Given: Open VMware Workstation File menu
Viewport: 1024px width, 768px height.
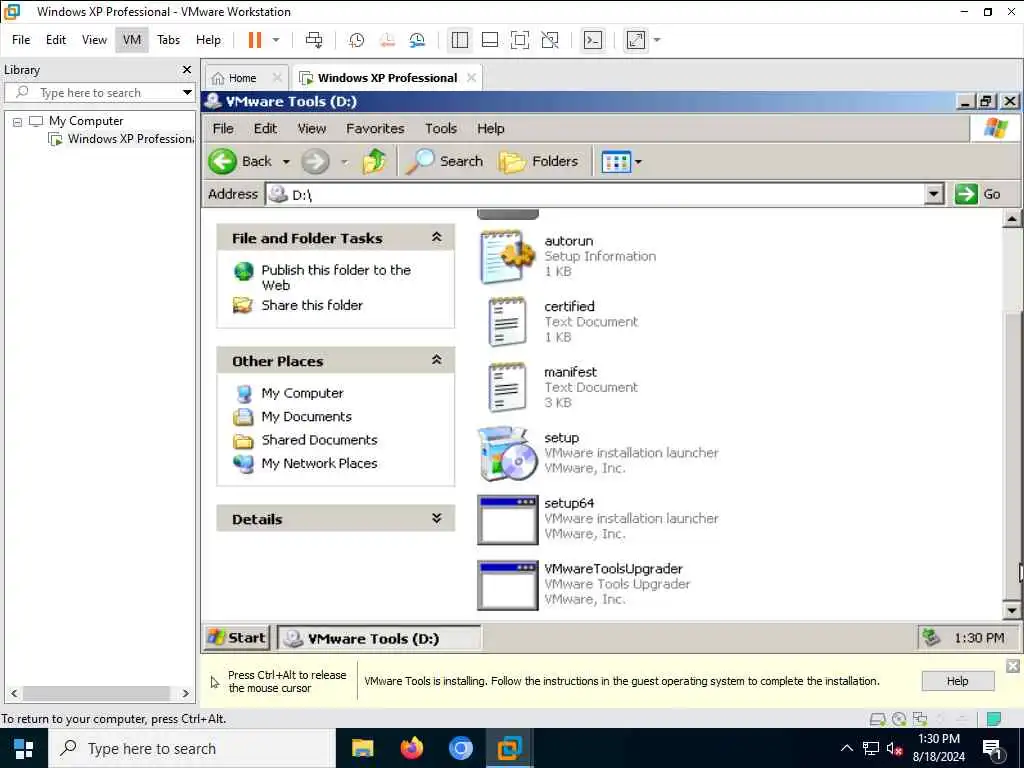Looking at the screenshot, I should 21,40.
